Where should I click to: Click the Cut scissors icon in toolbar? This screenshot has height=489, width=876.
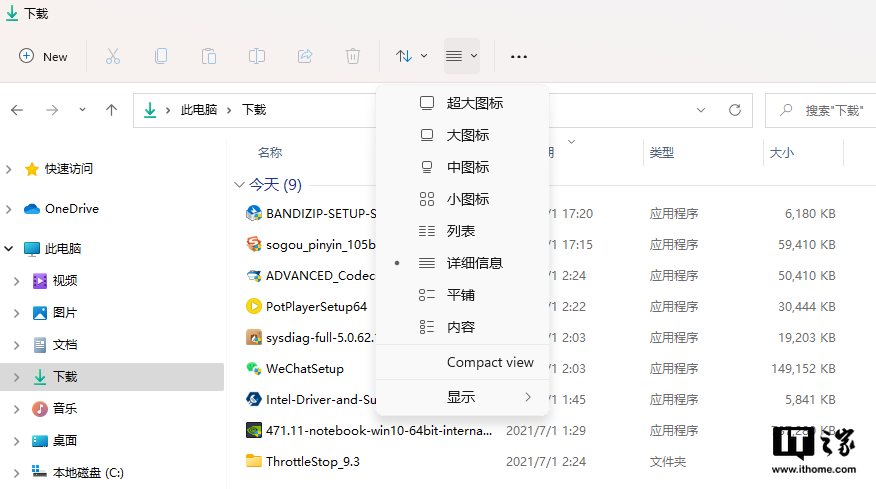coord(113,57)
